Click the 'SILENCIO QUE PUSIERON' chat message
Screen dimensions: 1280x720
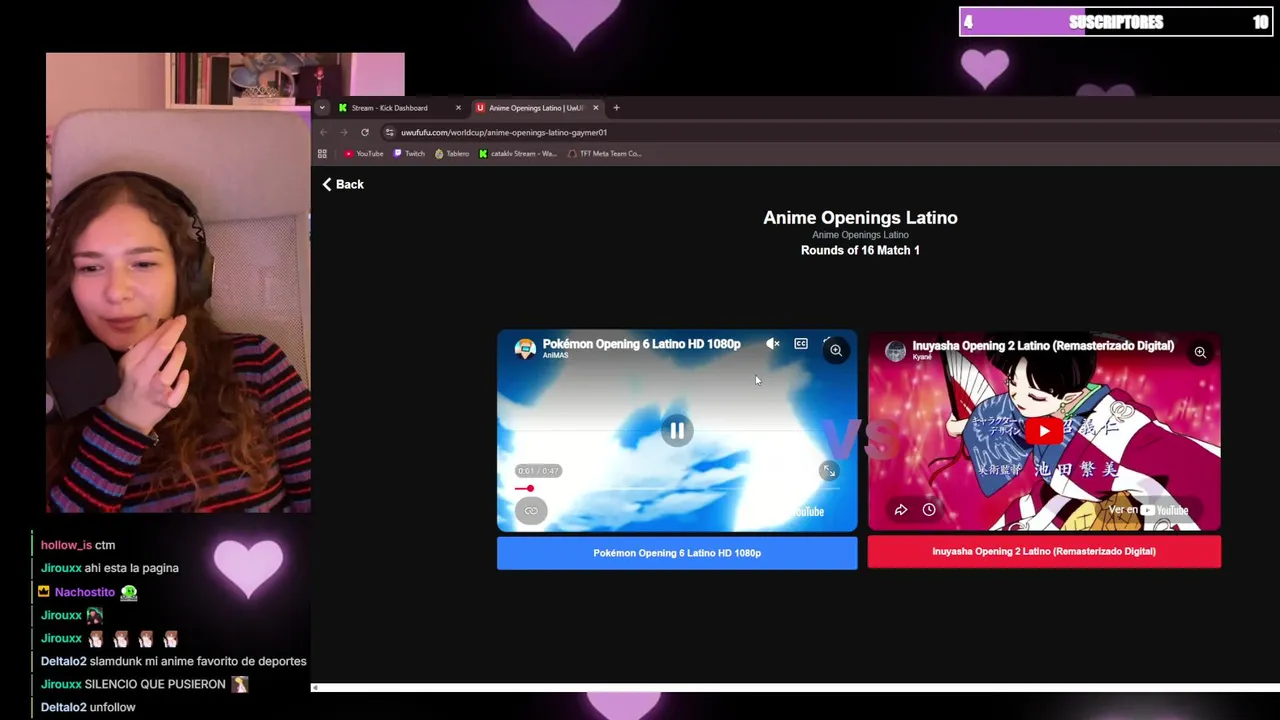tap(155, 684)
